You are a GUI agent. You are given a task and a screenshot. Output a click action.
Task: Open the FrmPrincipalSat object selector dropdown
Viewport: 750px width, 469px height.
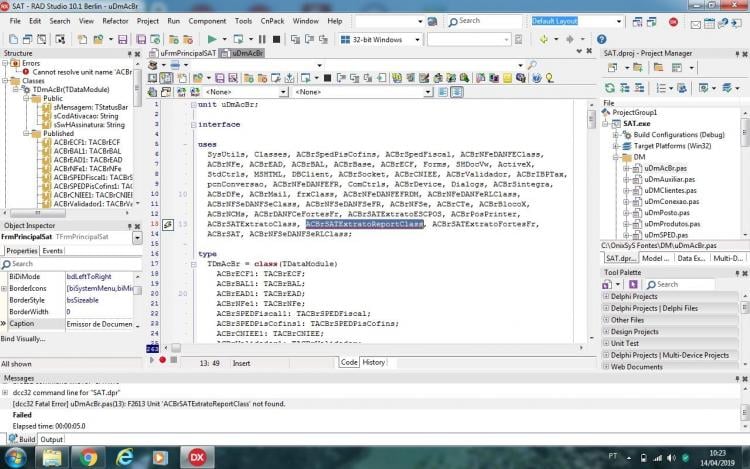(137, 238)
